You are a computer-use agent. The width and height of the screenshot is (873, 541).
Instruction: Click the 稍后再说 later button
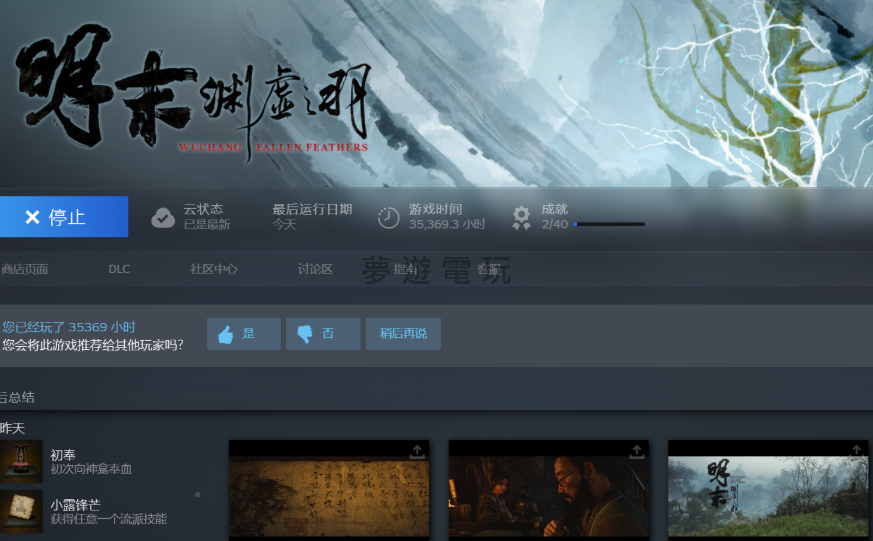(403, 334)
